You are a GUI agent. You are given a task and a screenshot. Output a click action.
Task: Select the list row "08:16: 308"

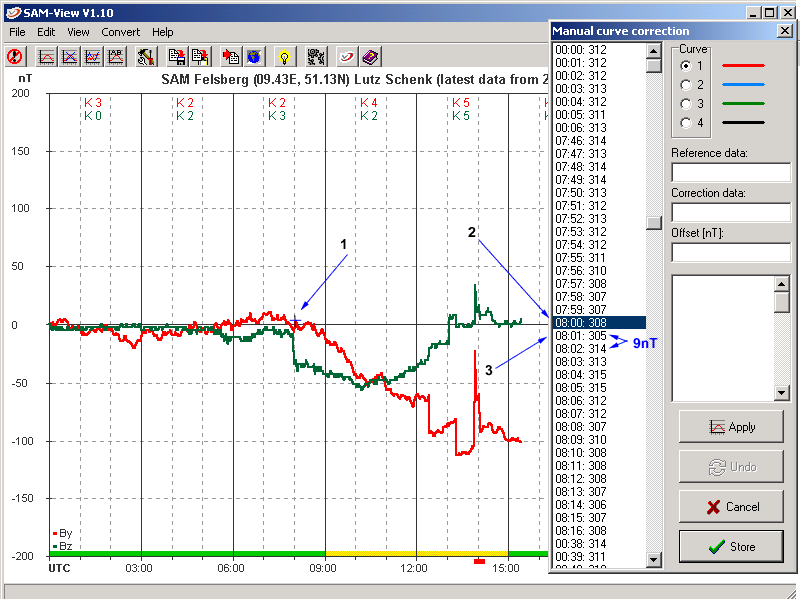[x=599, y=531]
